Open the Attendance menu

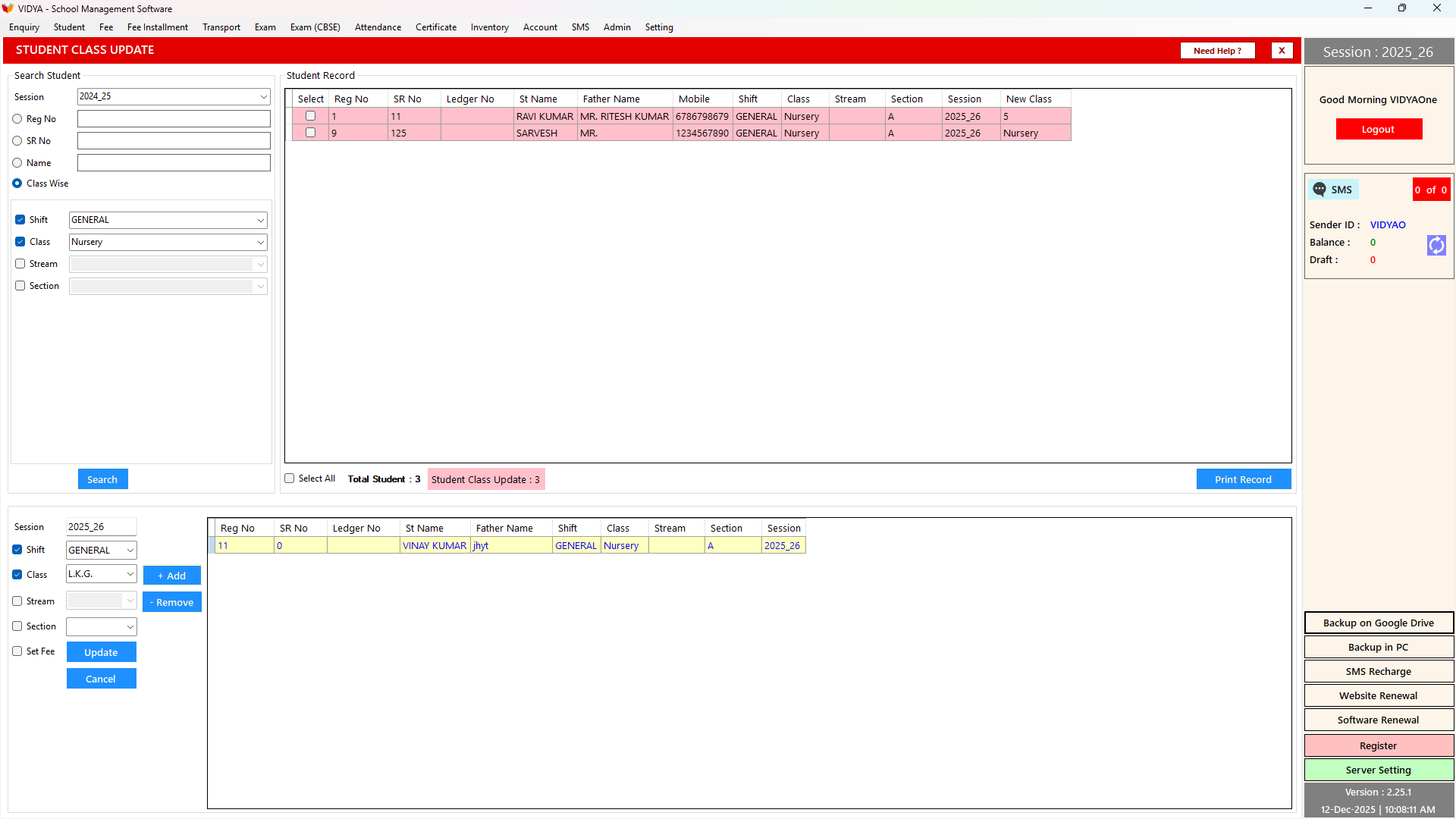(378, 27)
